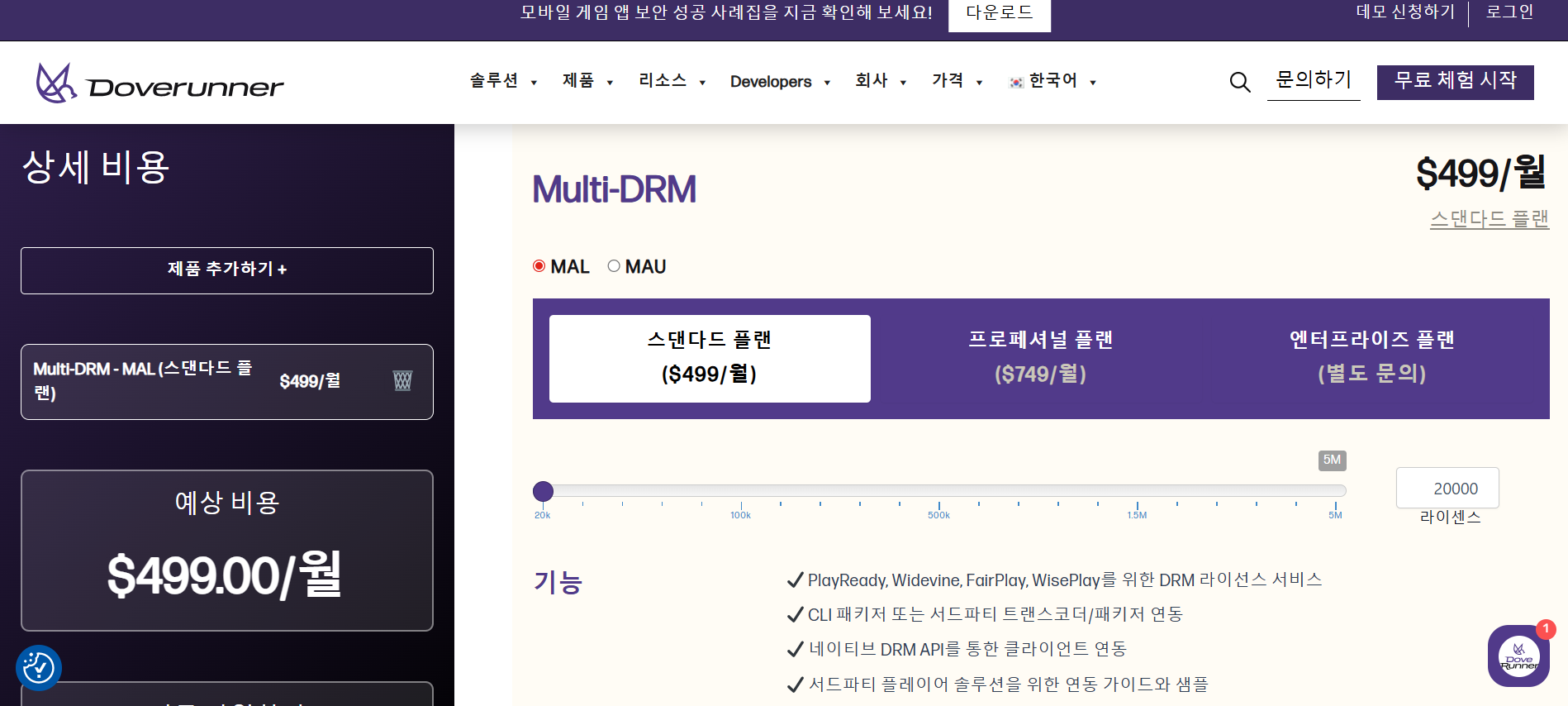The image size is (1568, 706).
Task: Open the 리소스 menu
Action: (x=672, y=81)
